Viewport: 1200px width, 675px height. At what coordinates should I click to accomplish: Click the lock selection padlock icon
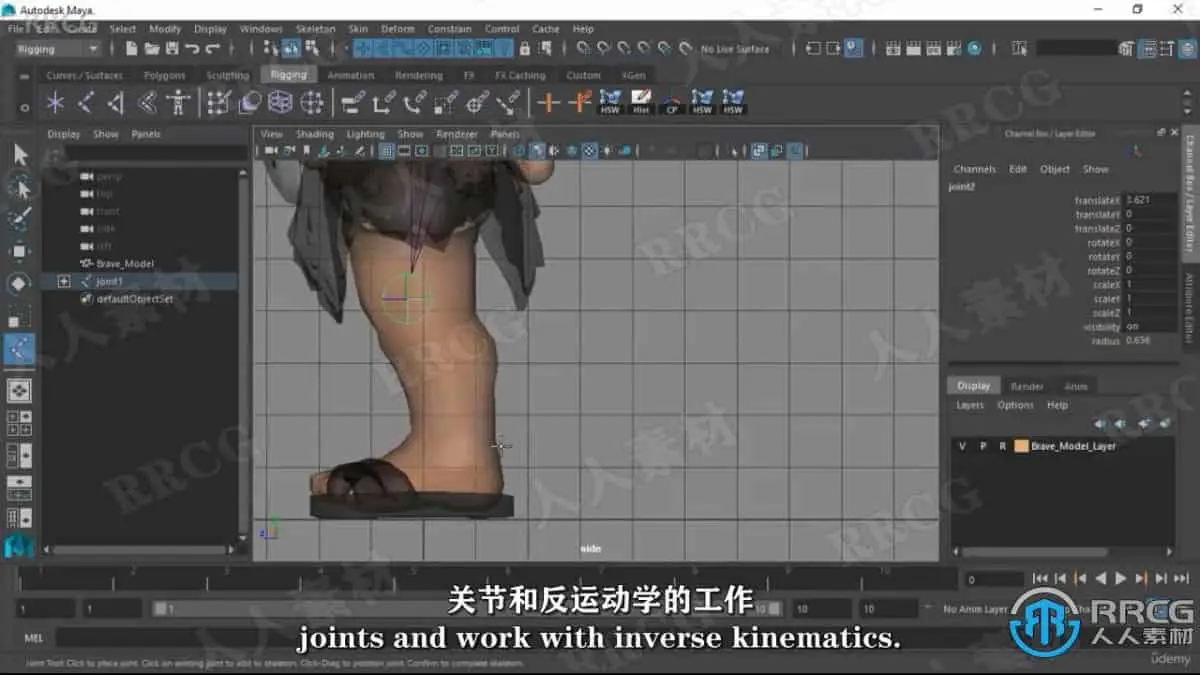pos(525,48)
